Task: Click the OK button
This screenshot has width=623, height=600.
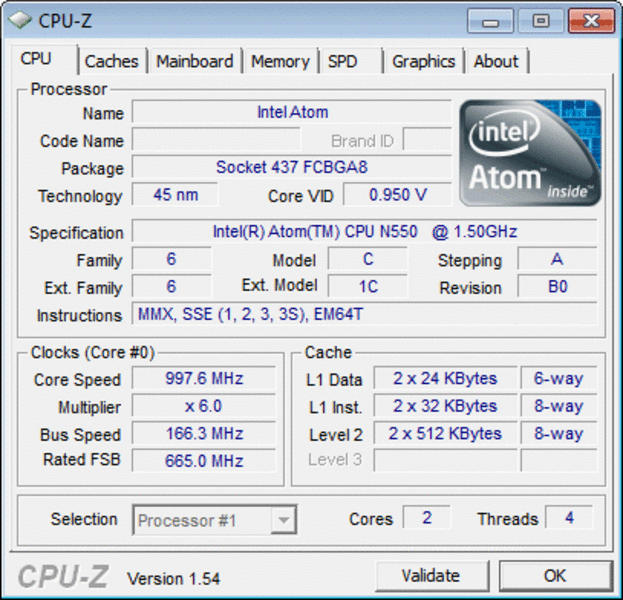Action: point(555,575)
